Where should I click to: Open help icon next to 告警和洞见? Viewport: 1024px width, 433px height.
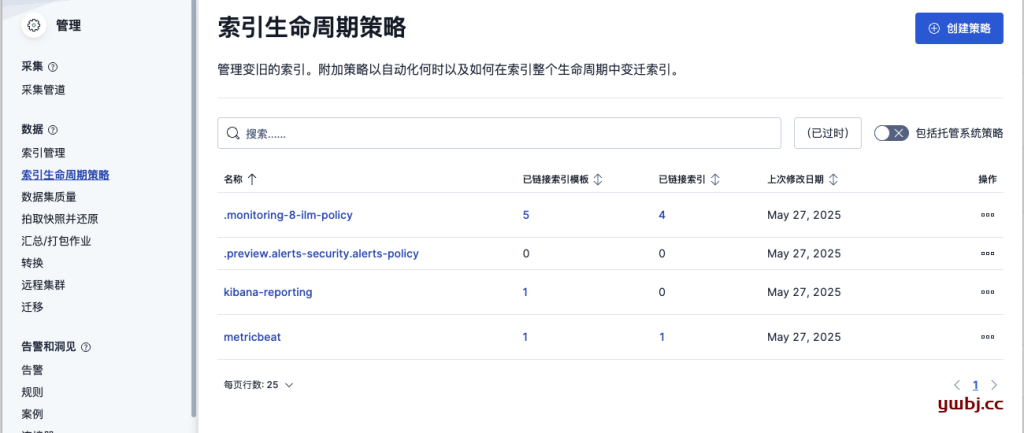(86, 347)
